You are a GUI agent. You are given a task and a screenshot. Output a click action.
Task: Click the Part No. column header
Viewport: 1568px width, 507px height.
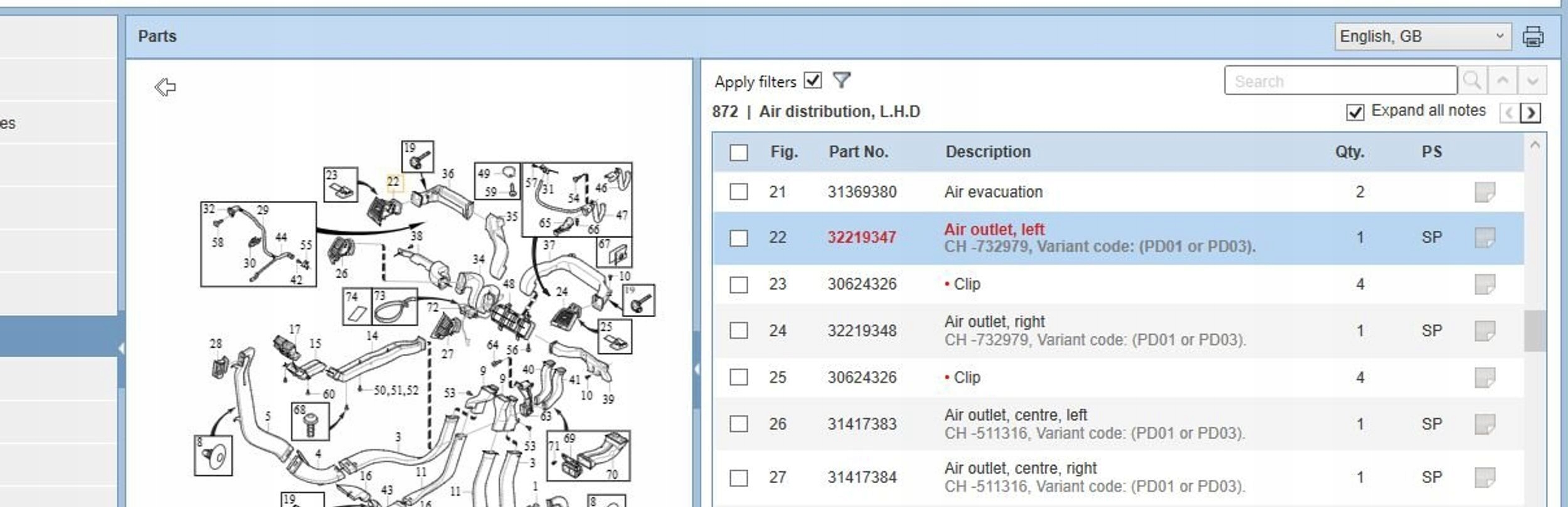point(859,152)
